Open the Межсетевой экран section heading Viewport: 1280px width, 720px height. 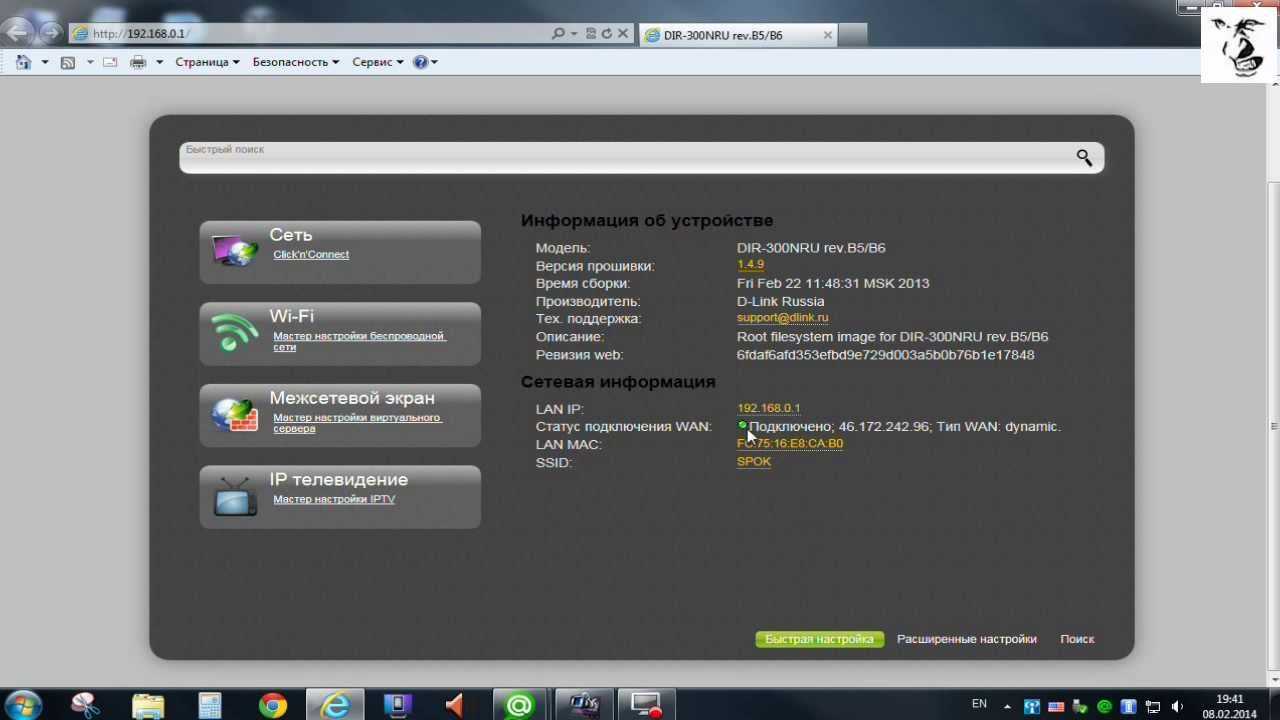point(352,398)
